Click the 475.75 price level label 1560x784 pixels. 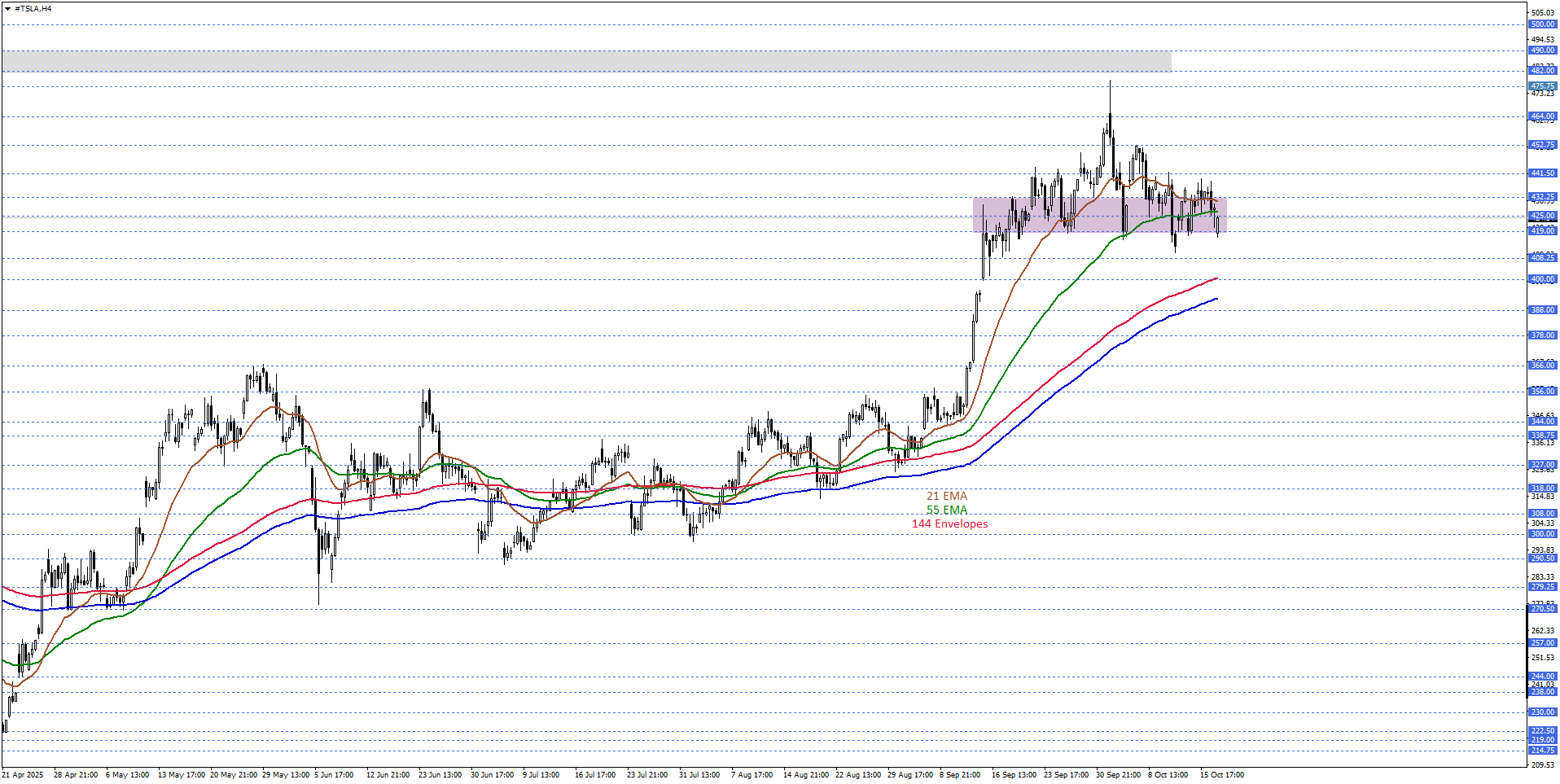(1542, 86)
